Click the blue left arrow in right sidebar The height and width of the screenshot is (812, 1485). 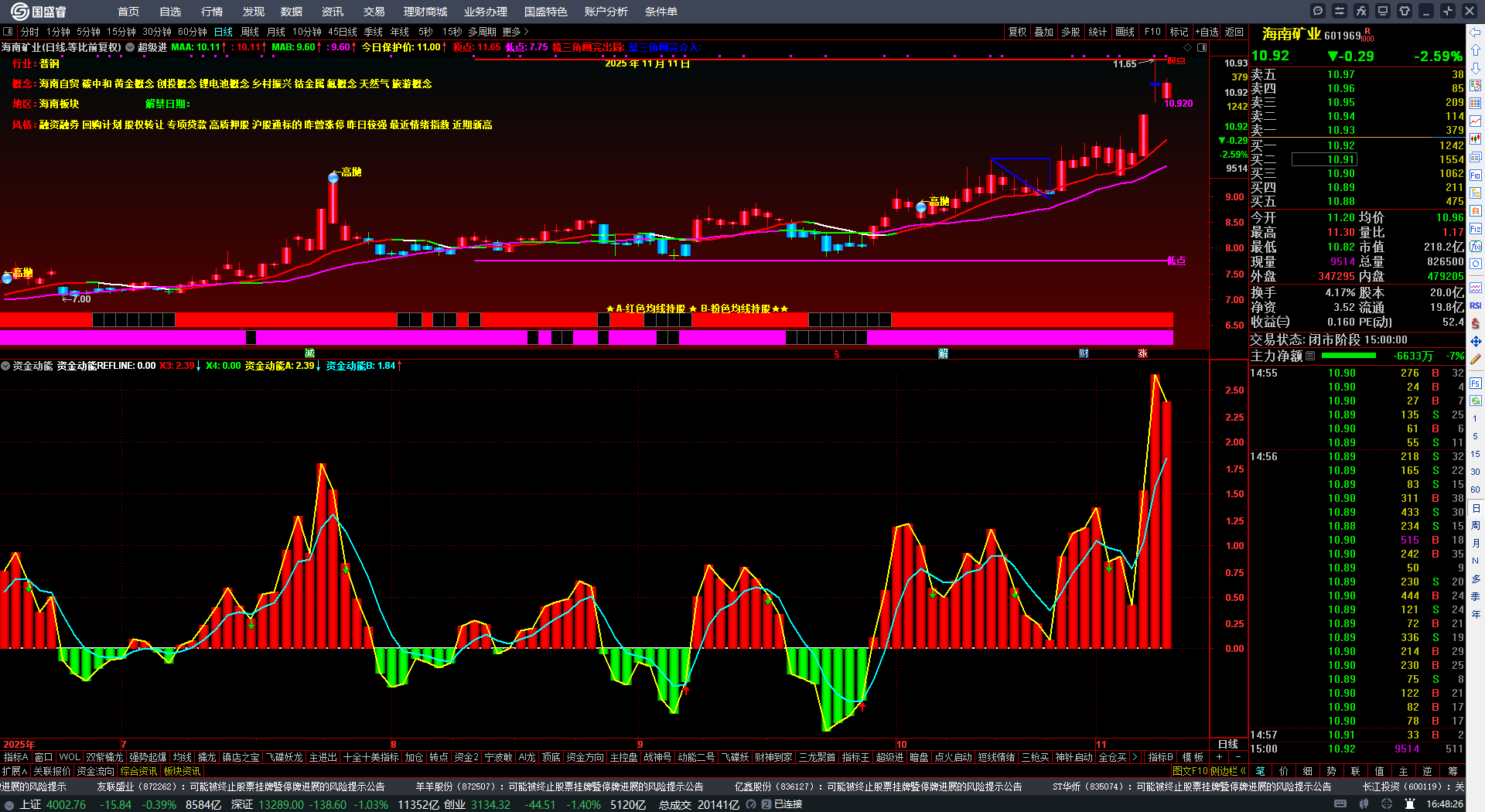[x=1476, y=32]
